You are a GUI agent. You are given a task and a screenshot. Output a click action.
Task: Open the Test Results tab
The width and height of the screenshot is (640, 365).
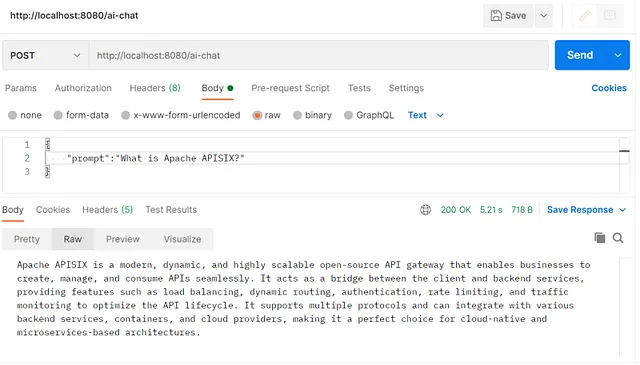(x=171, y=210)
